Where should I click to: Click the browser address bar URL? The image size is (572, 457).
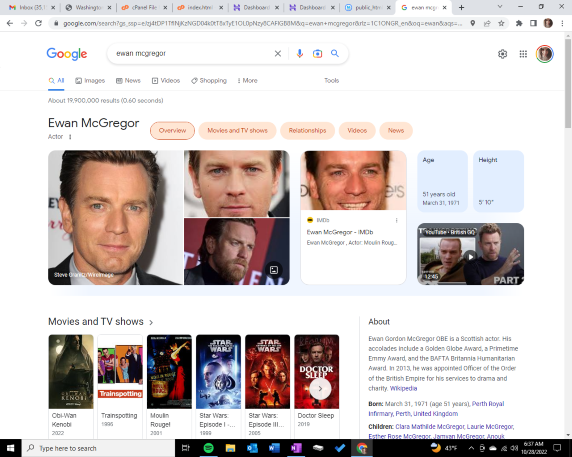263,23
